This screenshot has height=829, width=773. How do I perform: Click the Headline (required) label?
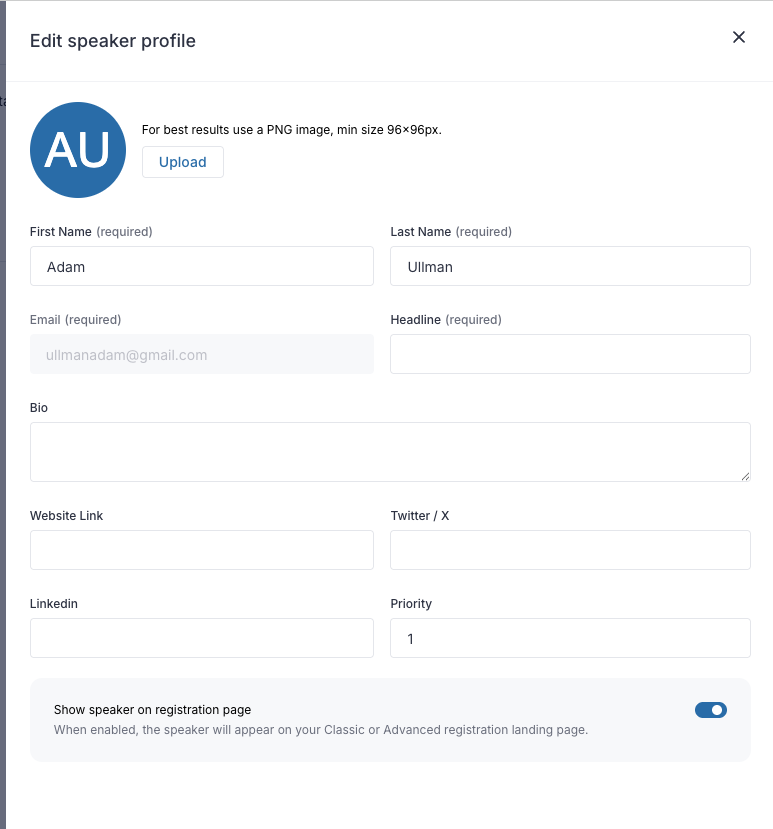445,320
